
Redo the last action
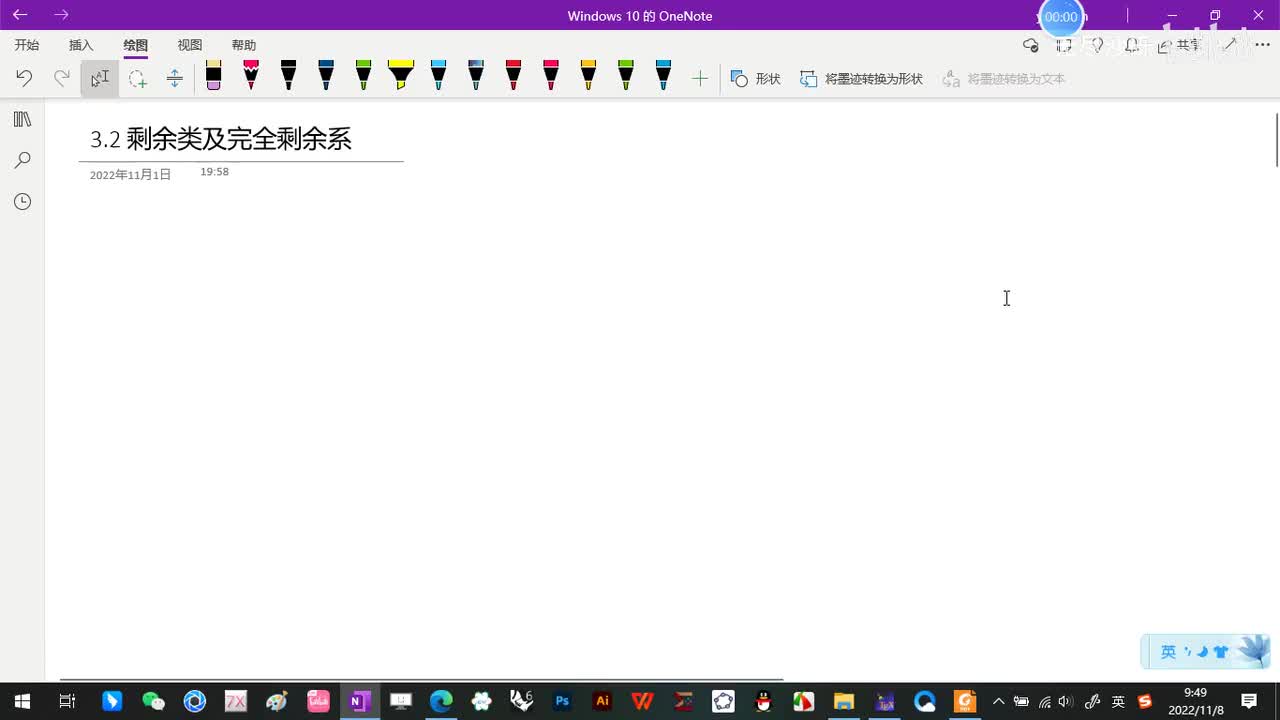62,78
